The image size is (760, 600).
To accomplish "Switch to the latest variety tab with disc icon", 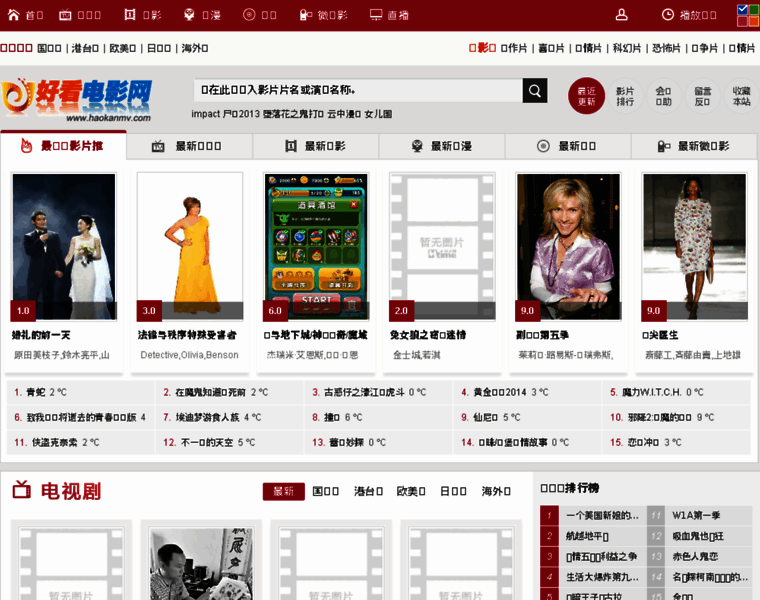I will click(568, 146).
